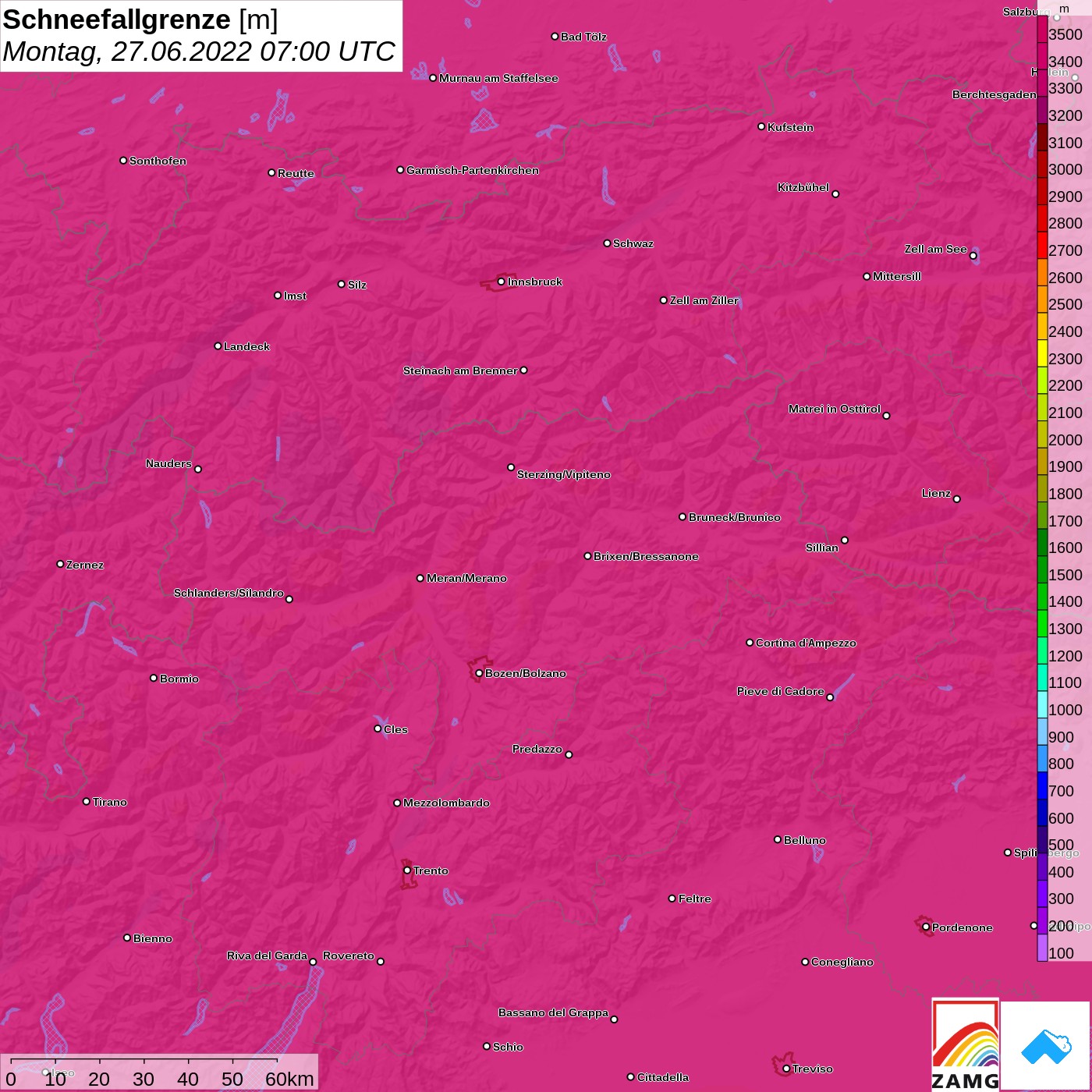The height and width of the screenshot is (1092, 1092).
Task: Click the Innsbruck city marker
Action: tap(501, 282)
